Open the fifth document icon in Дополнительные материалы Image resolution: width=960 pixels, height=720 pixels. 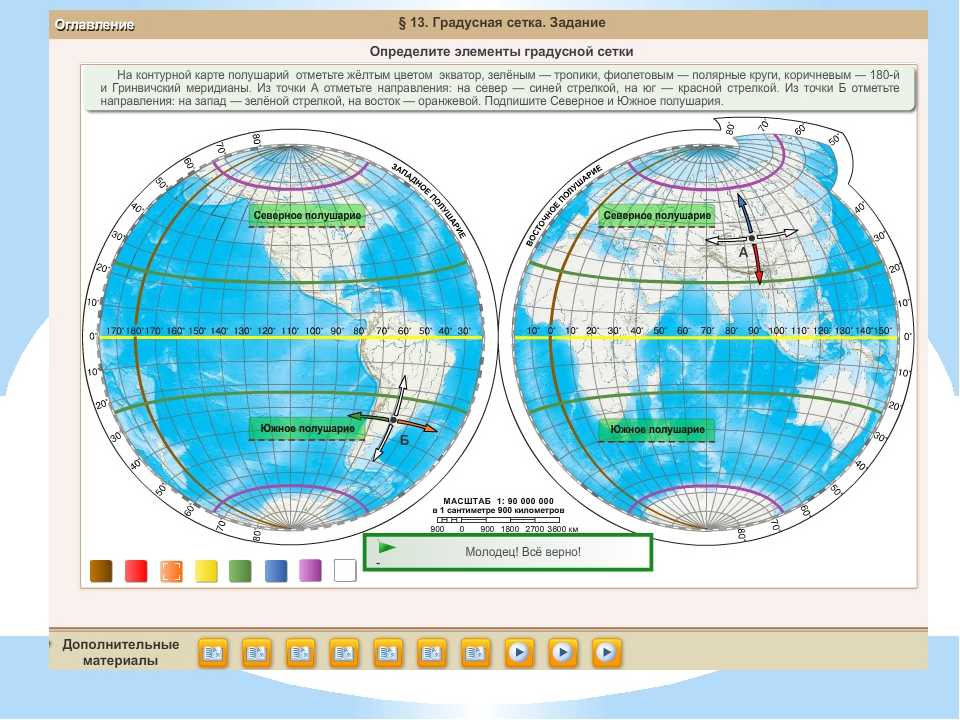coord(388,653)
